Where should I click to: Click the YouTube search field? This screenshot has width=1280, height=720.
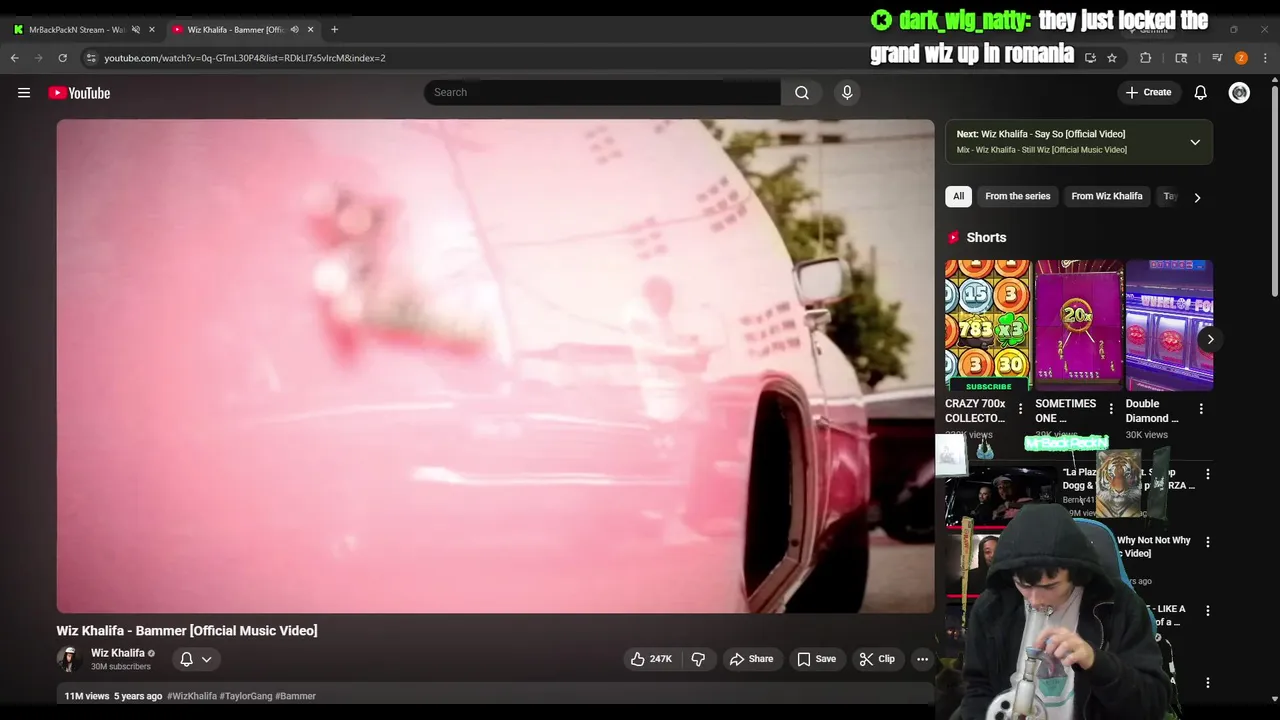coord(602,92)
